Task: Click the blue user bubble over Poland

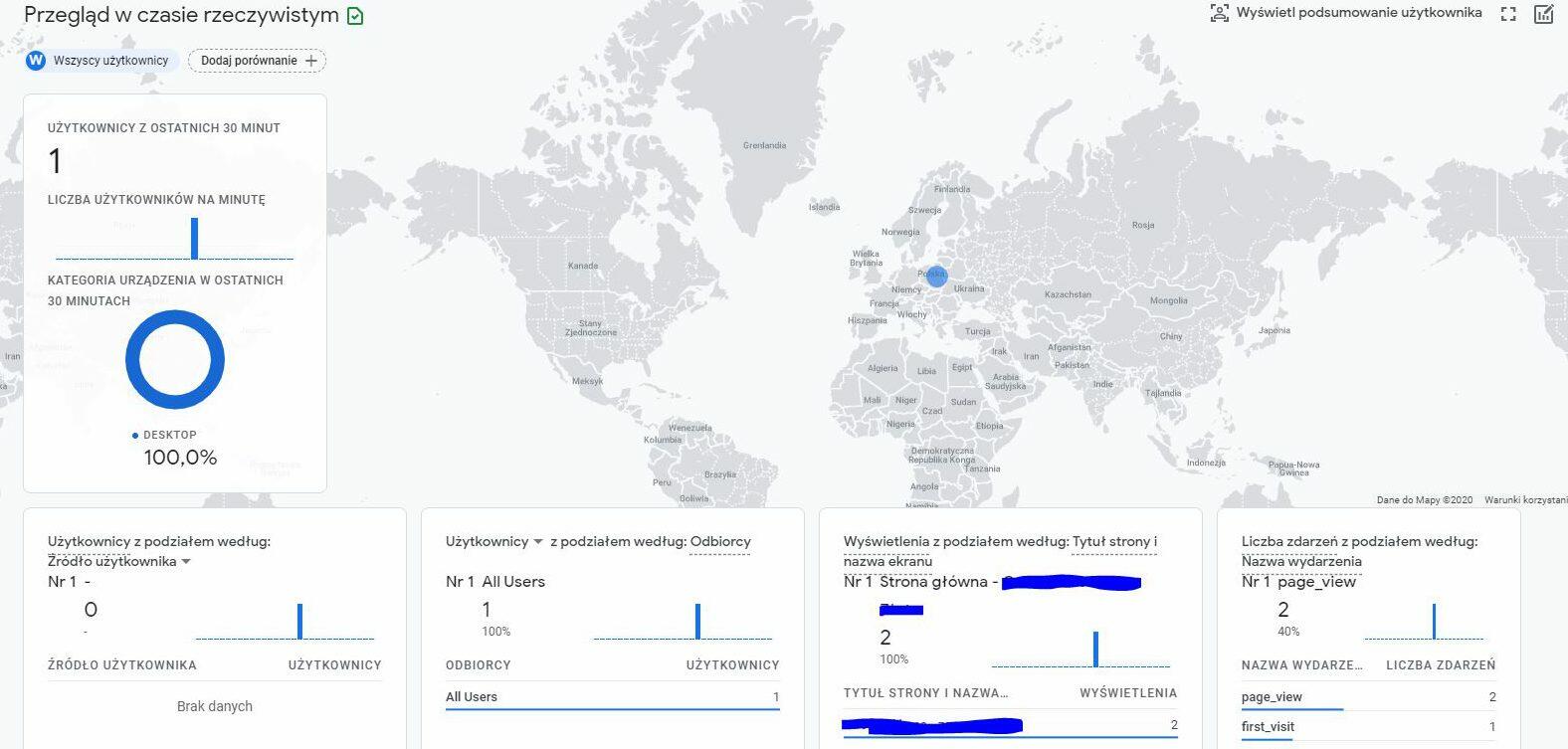Action: click(936, 276)
